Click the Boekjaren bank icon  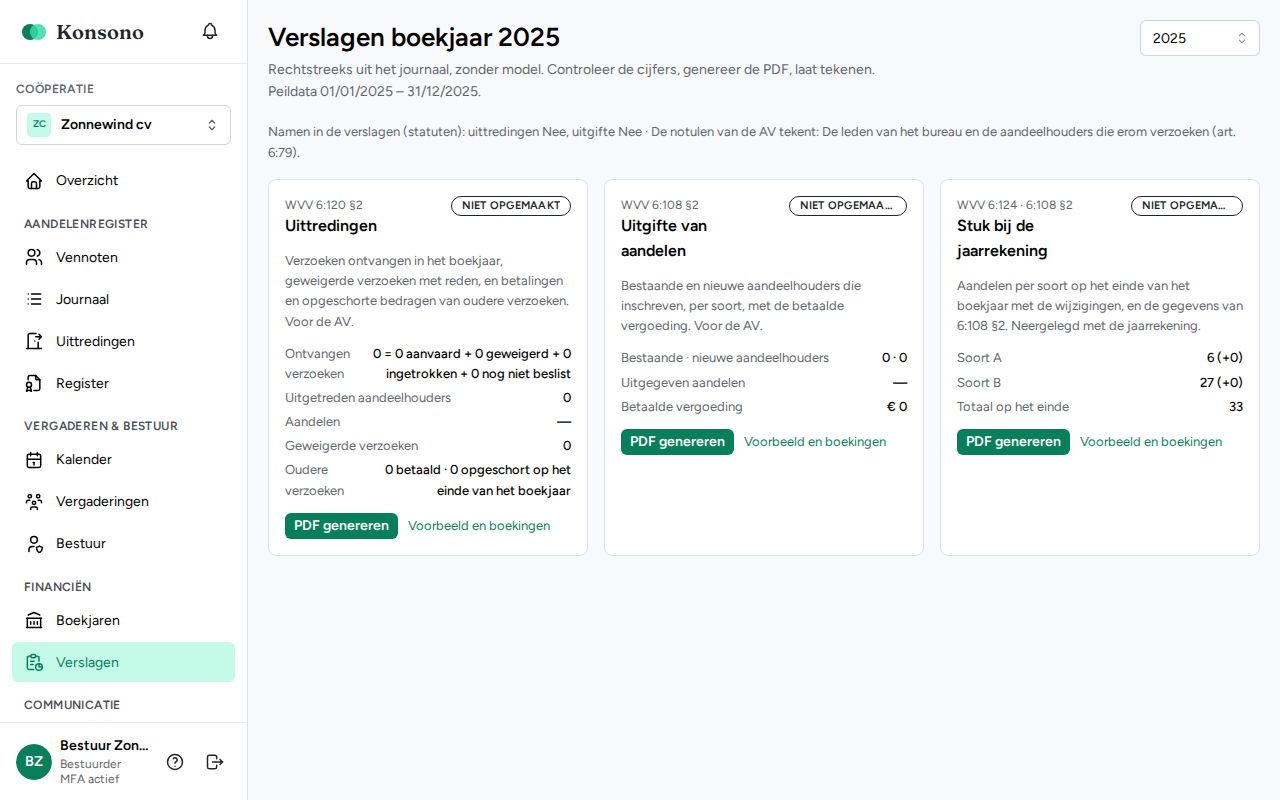point(34,621)
